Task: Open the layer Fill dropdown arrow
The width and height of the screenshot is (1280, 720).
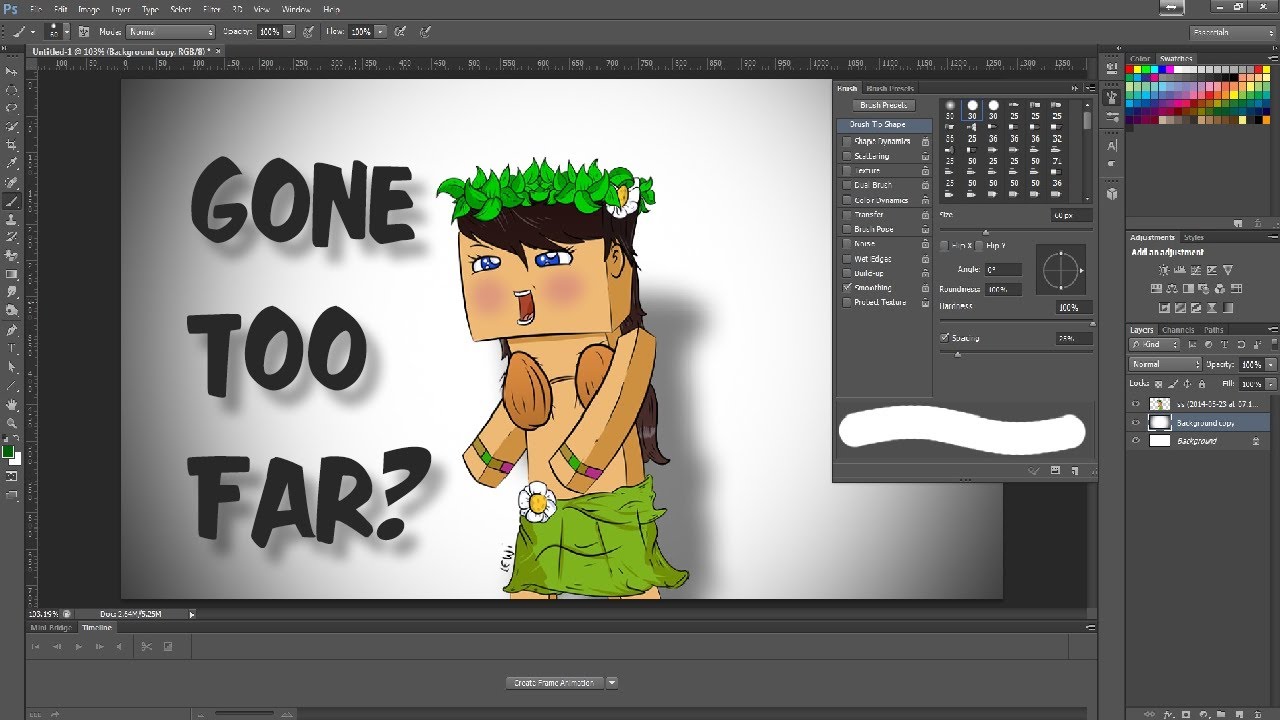Action: click(x=1271, y=383)
